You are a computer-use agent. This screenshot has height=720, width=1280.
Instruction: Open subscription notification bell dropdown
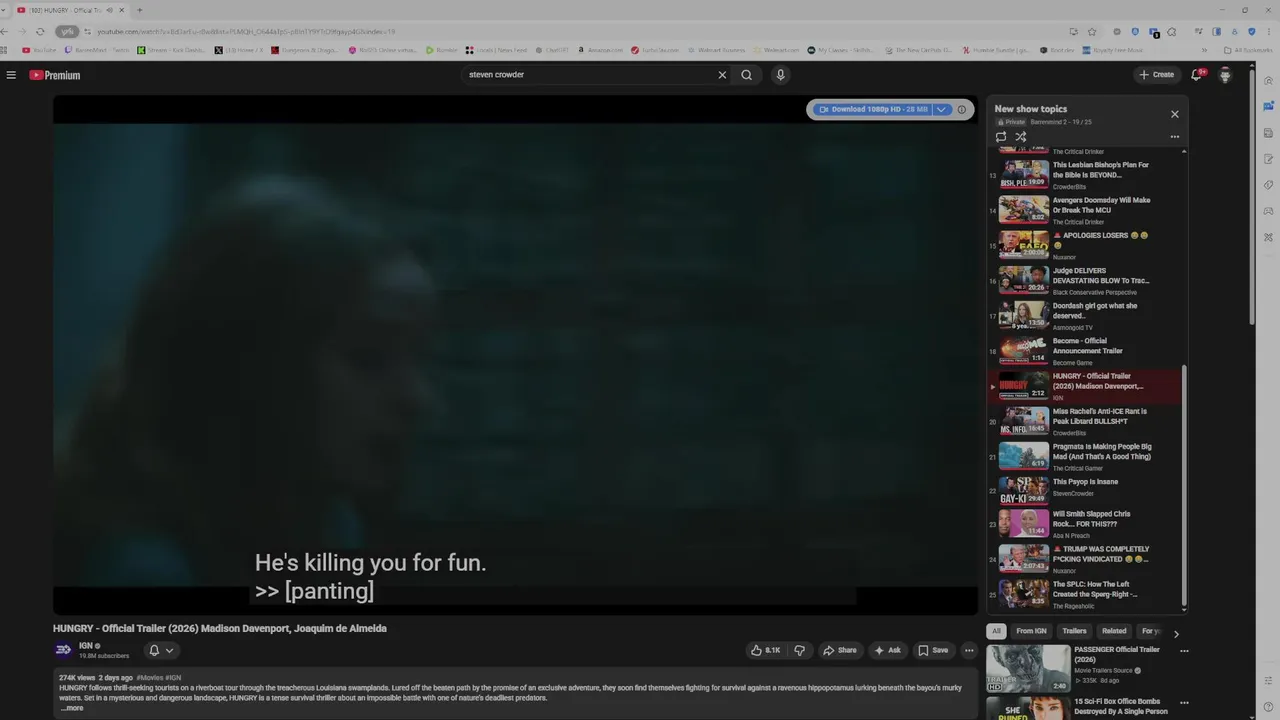[x=161, y=650]
